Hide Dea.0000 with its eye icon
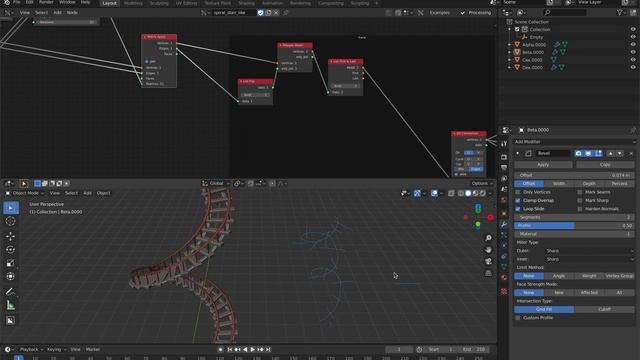This screenshot has height=360, width=640. (x=633, y=67)
